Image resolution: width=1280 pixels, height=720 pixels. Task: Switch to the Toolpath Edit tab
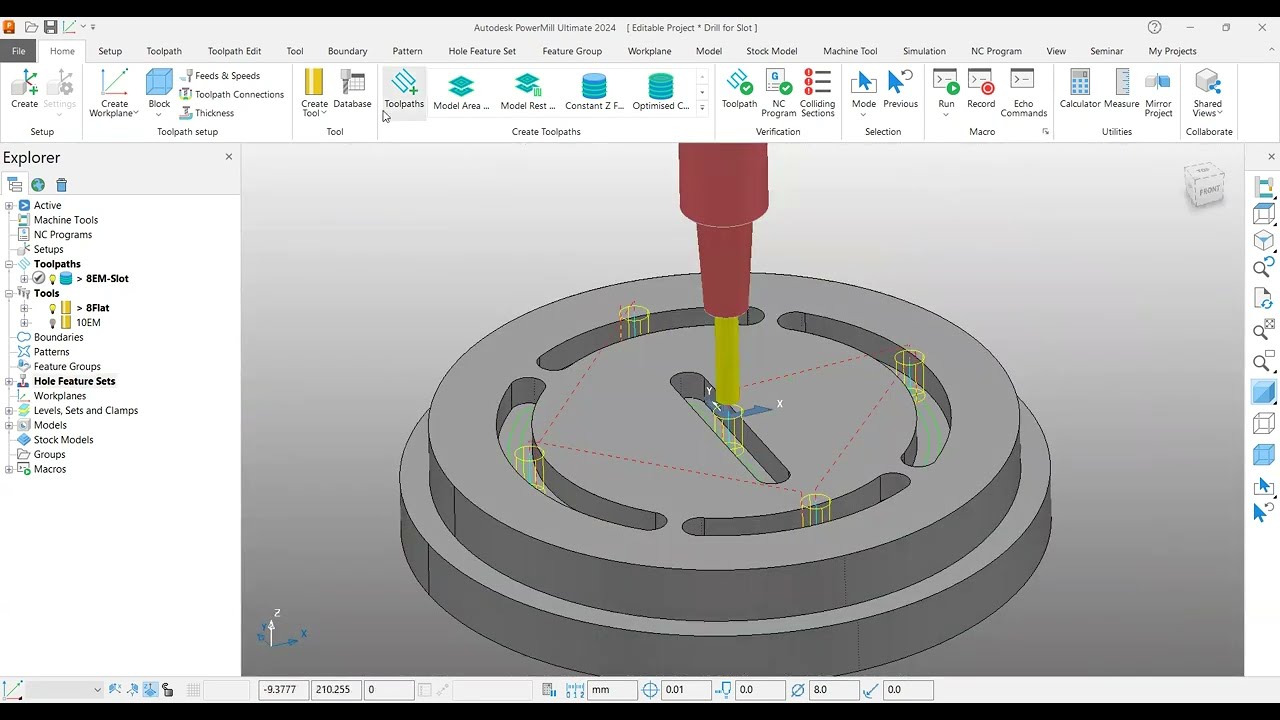[x=234, y=51]
